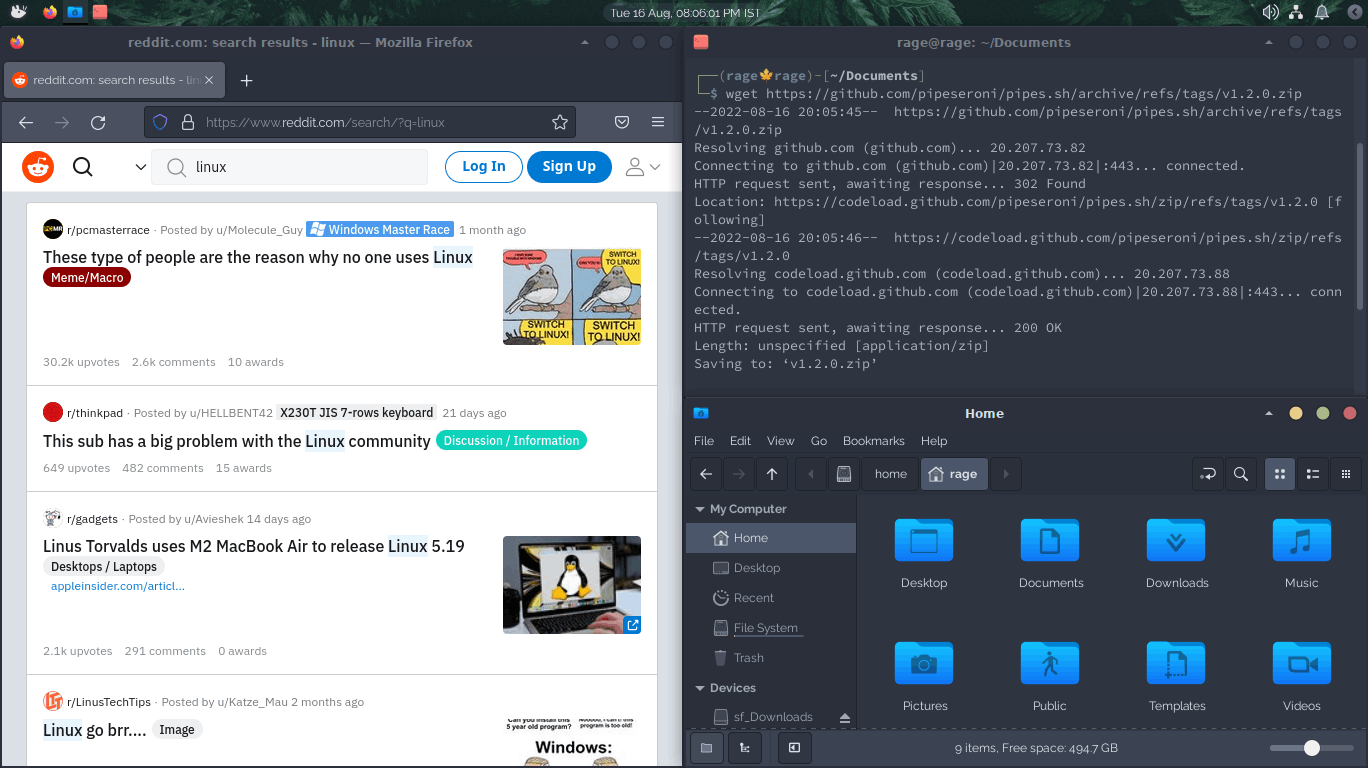
Task: Click the large magnifier icon beside Reddit logo
Action: tap(83, 167)
